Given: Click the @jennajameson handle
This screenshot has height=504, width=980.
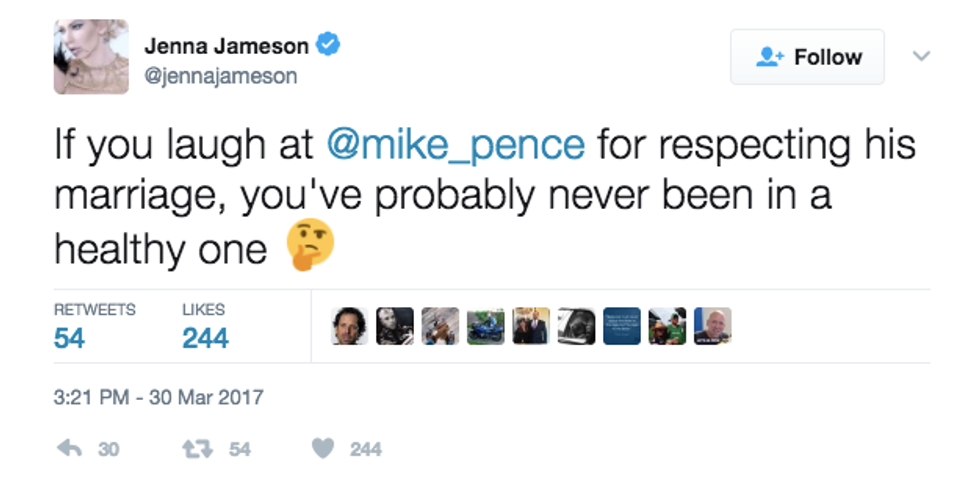Looking at the screenshot, I should pyautogui.click(x=220, y=76).
